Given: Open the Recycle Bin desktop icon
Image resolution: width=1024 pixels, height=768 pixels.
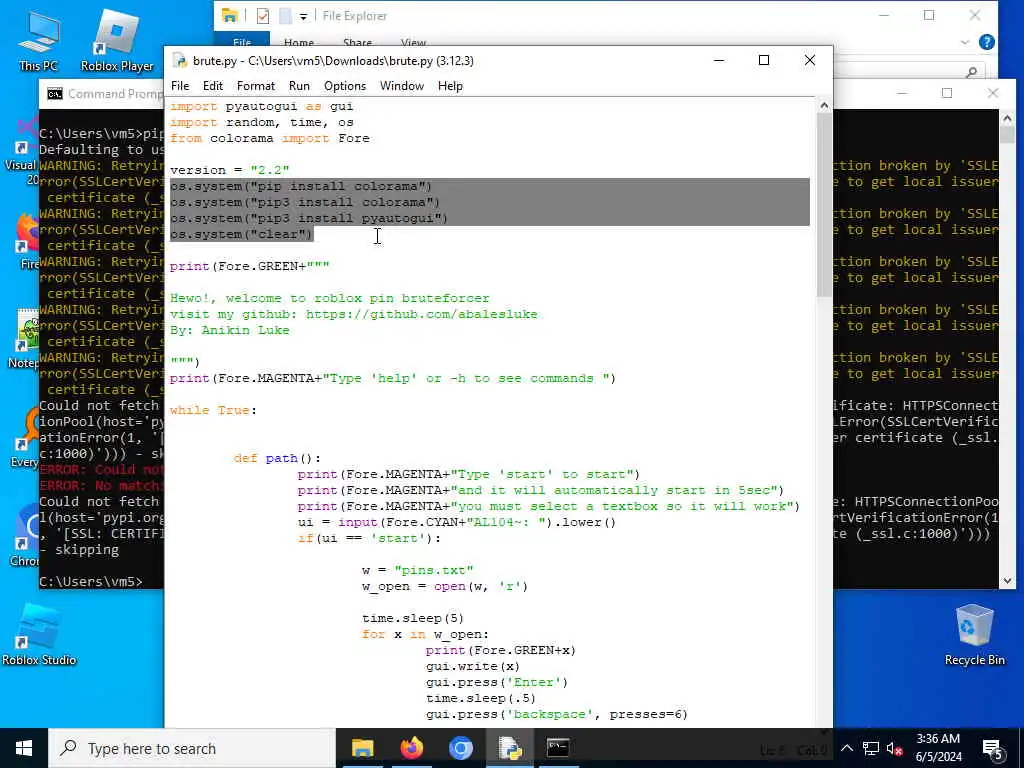Looking at the screenshot, I should pos(974,635).
